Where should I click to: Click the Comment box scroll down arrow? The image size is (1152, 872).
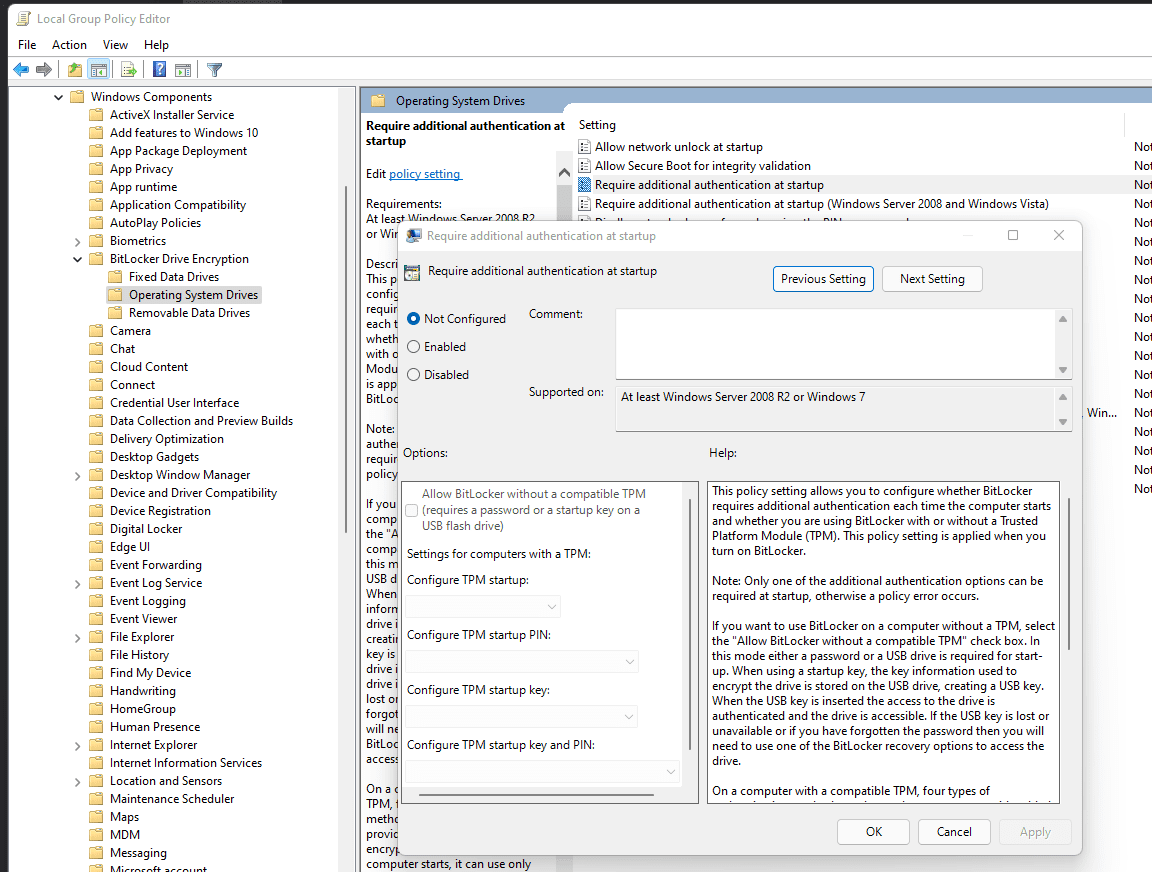point(1062,370)
